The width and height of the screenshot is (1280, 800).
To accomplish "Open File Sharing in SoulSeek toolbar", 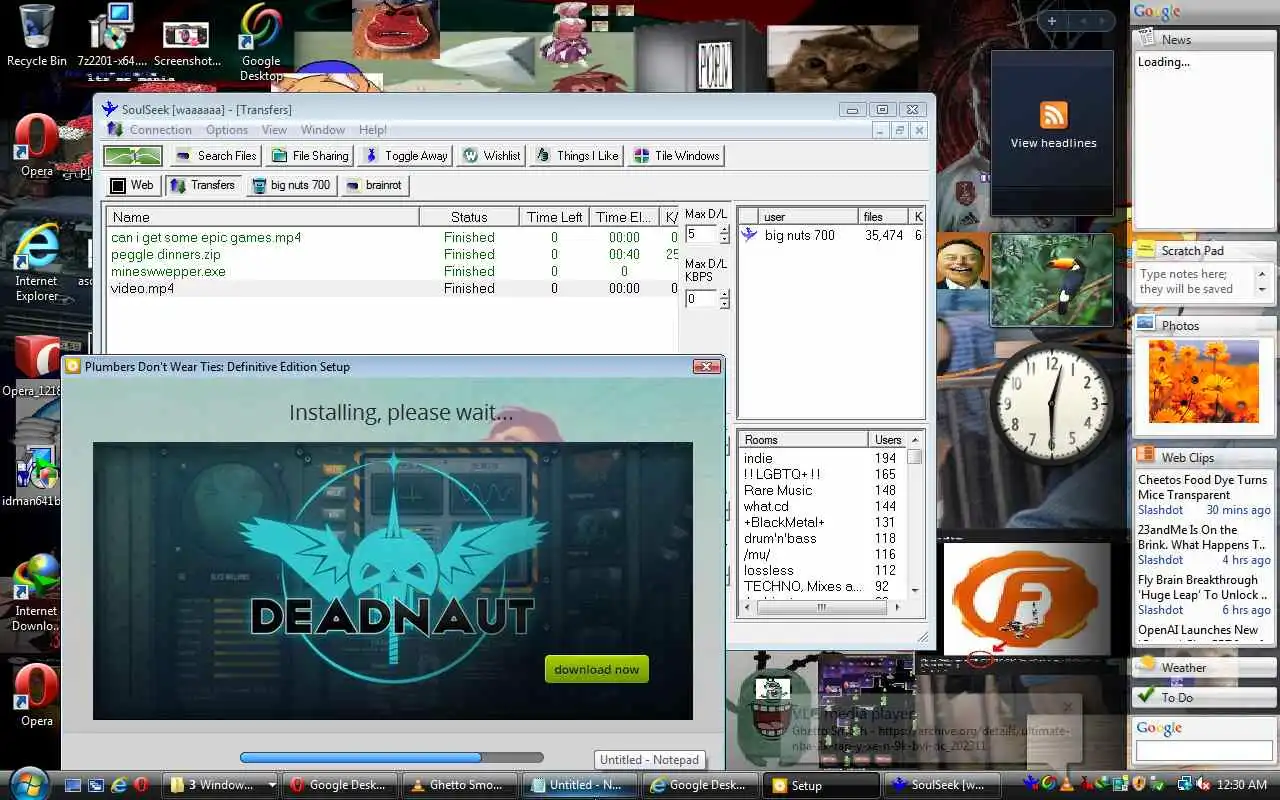I will click(x=309, y=156).
